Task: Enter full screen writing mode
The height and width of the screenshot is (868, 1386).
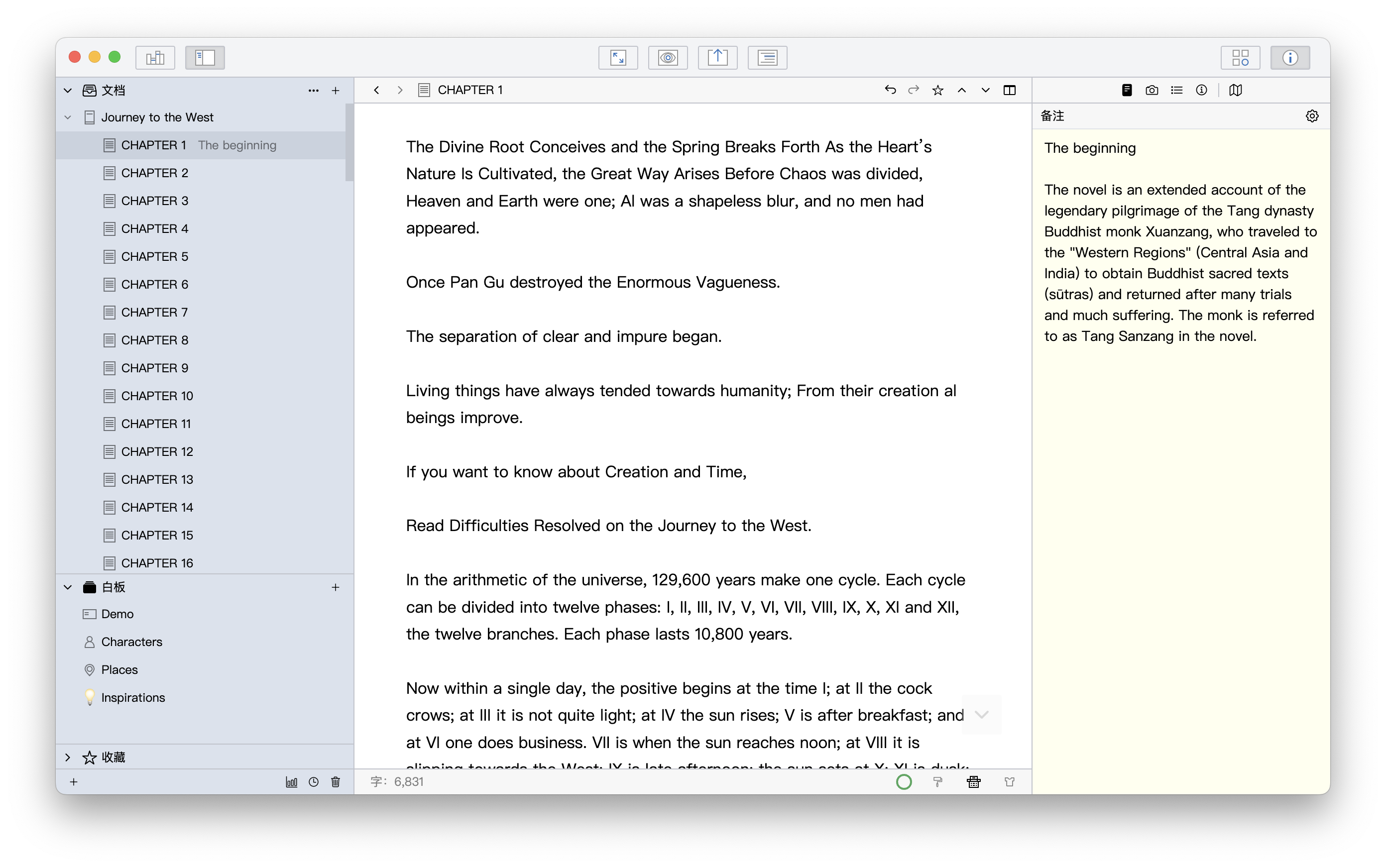Action: tap(618, 57)
